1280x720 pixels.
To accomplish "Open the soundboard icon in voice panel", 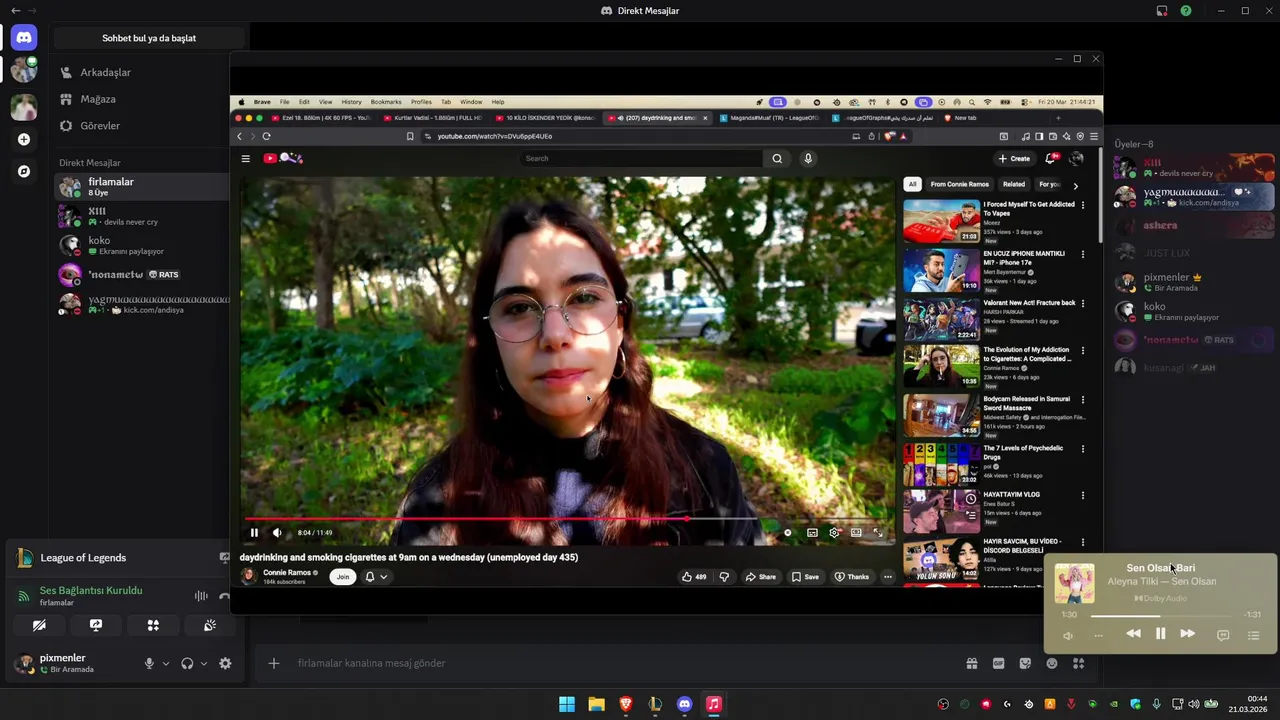I will [210, 625].
